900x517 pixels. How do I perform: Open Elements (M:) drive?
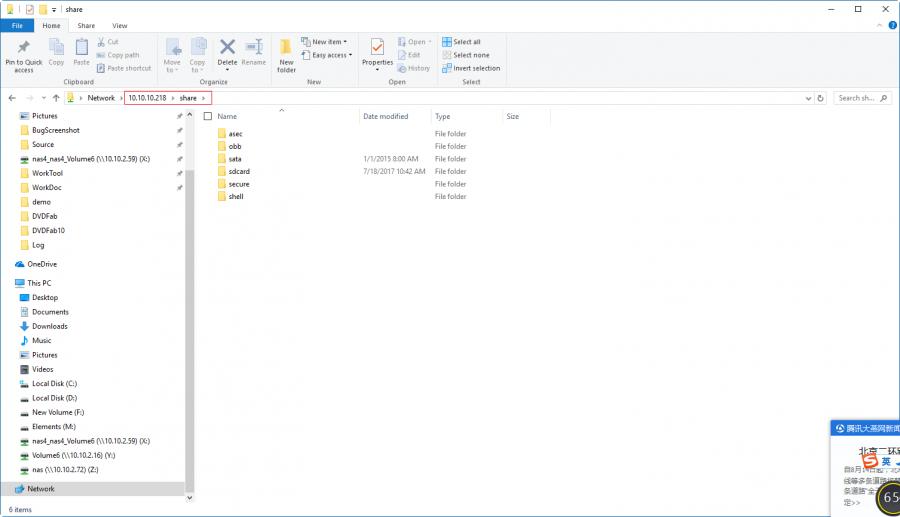[x=53, y=427]
